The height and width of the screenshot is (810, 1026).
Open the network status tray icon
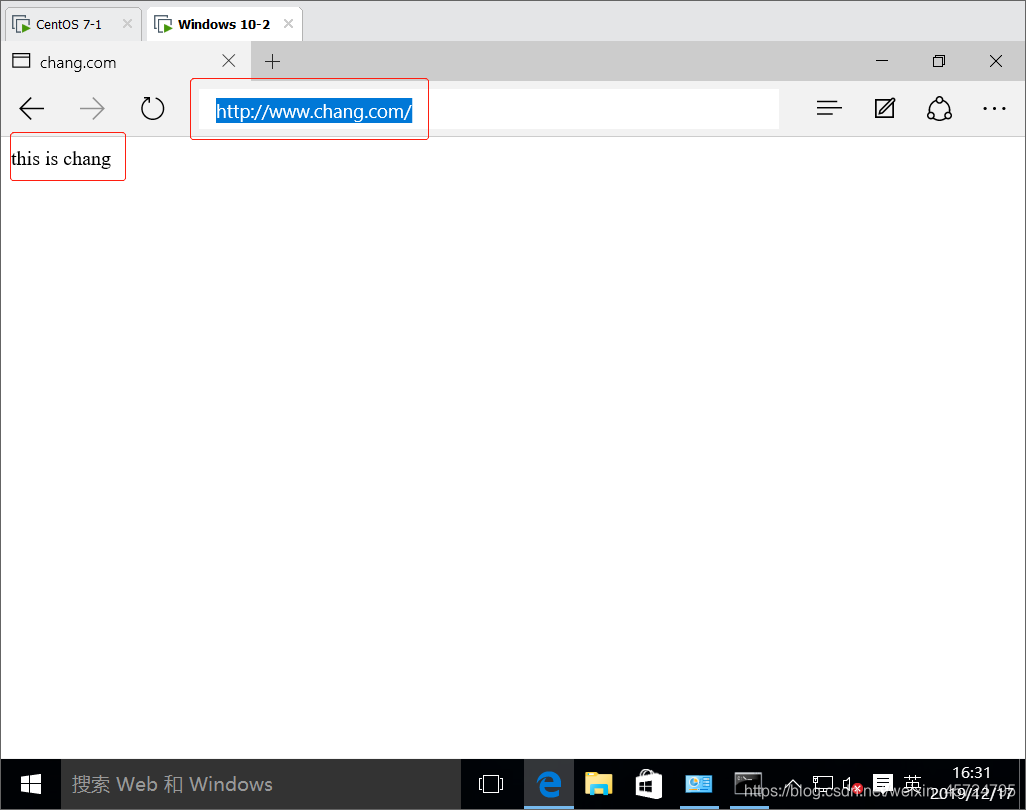click(823, 784)
